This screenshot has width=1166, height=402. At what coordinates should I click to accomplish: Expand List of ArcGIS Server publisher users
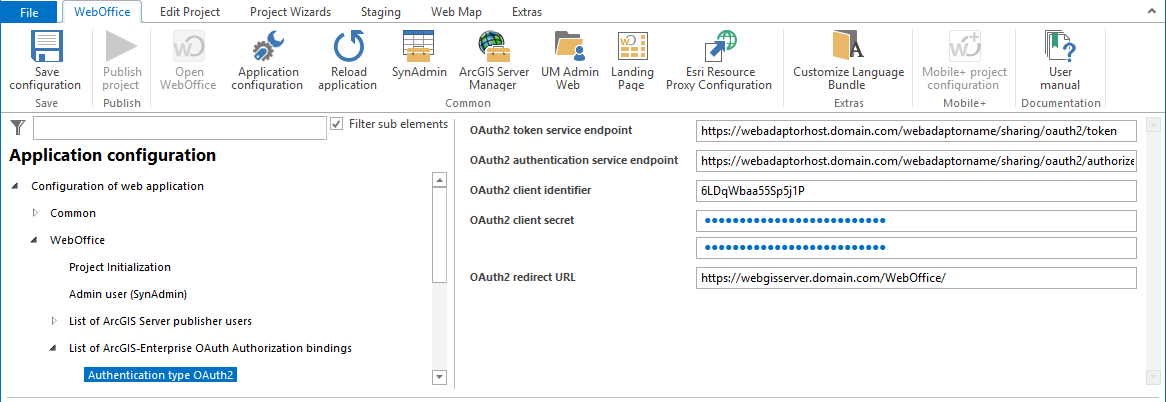(x=54, y=321)
